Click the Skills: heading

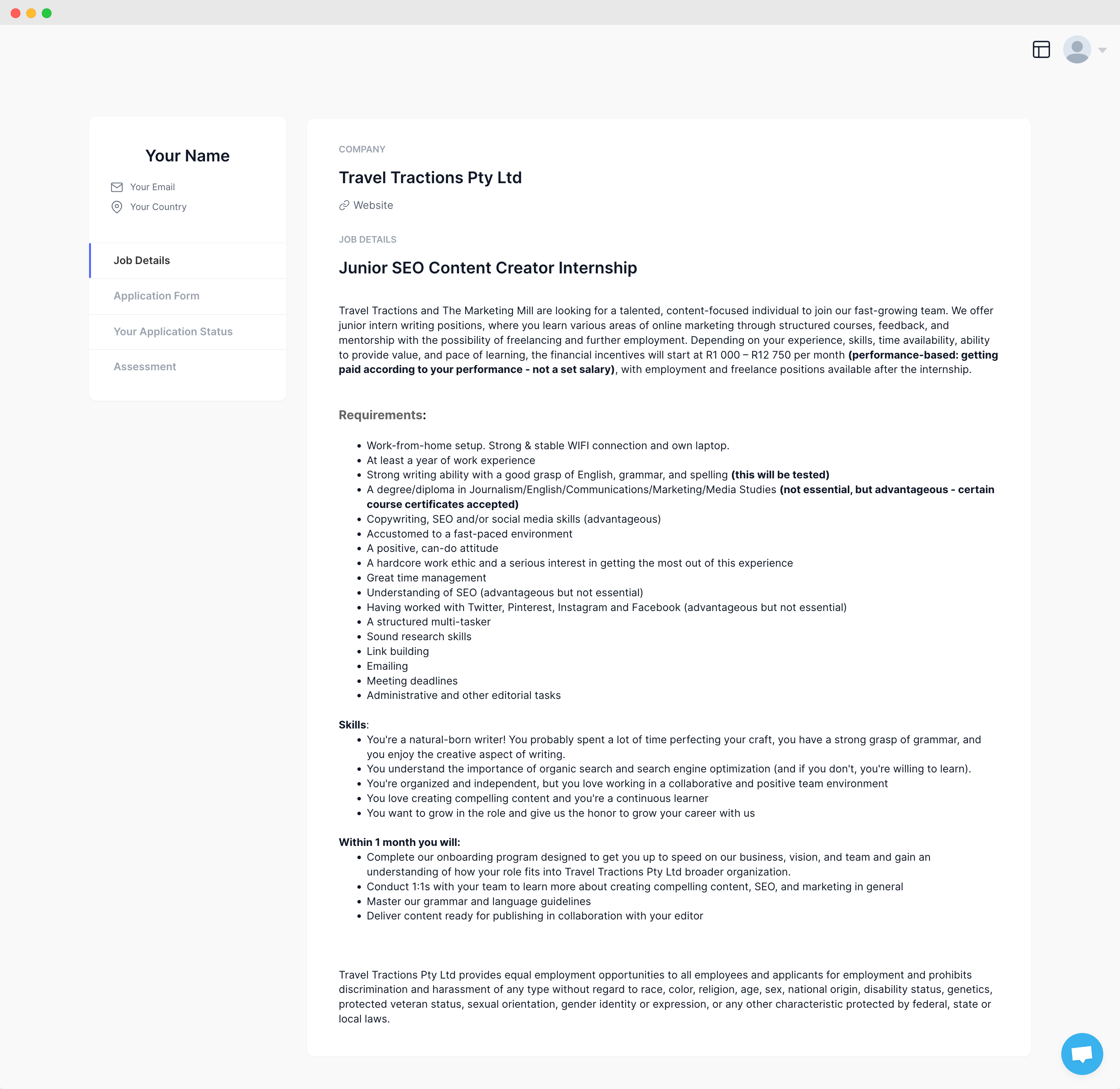[x=353, y=725]
